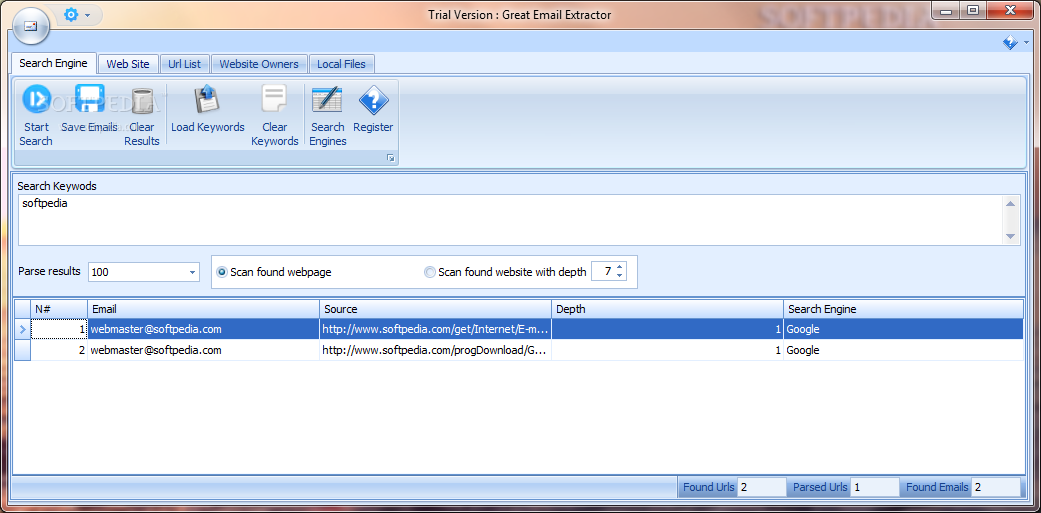Click source URL containing progDownload
The image size is (1041, 513).
pyautogui.click(x=436, y=350)
